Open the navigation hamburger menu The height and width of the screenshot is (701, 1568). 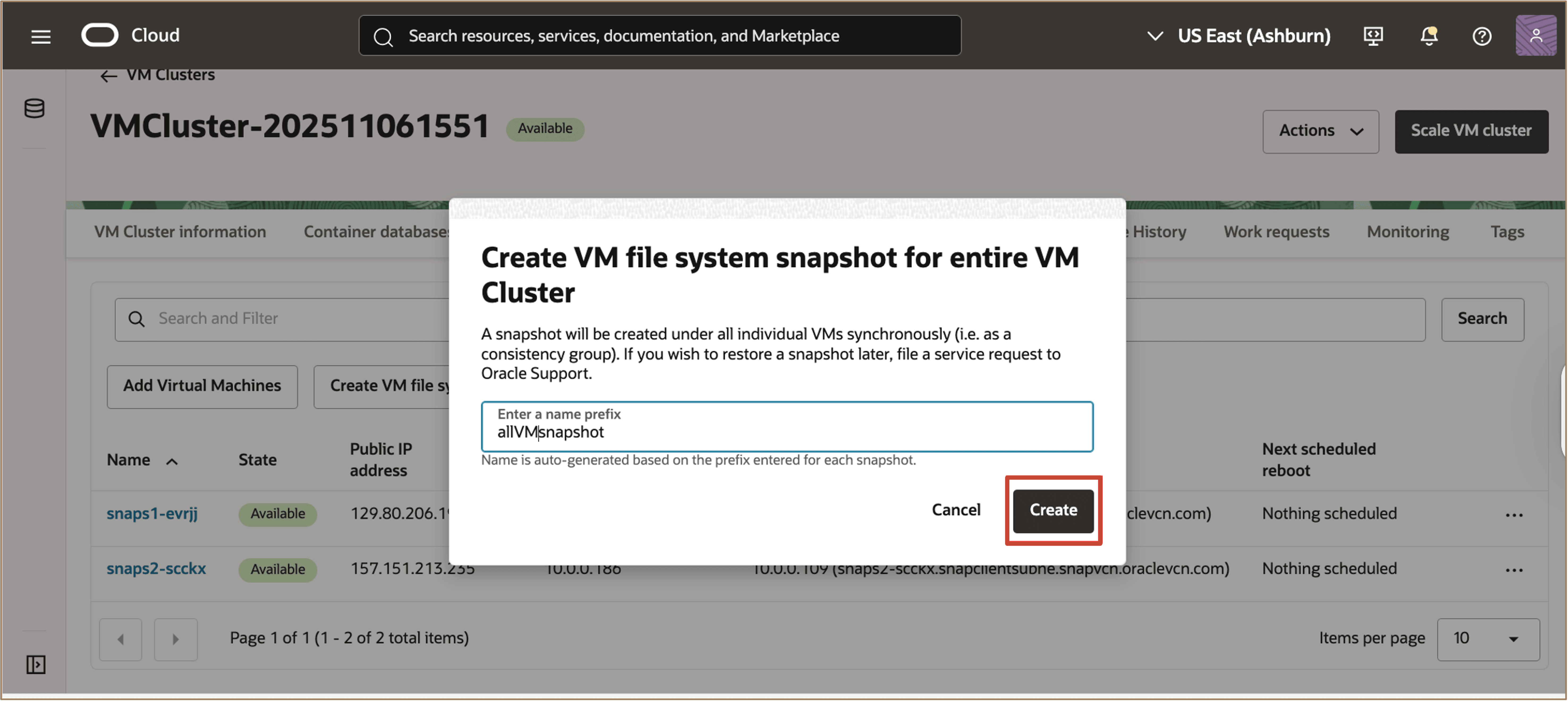click(40, 36)
